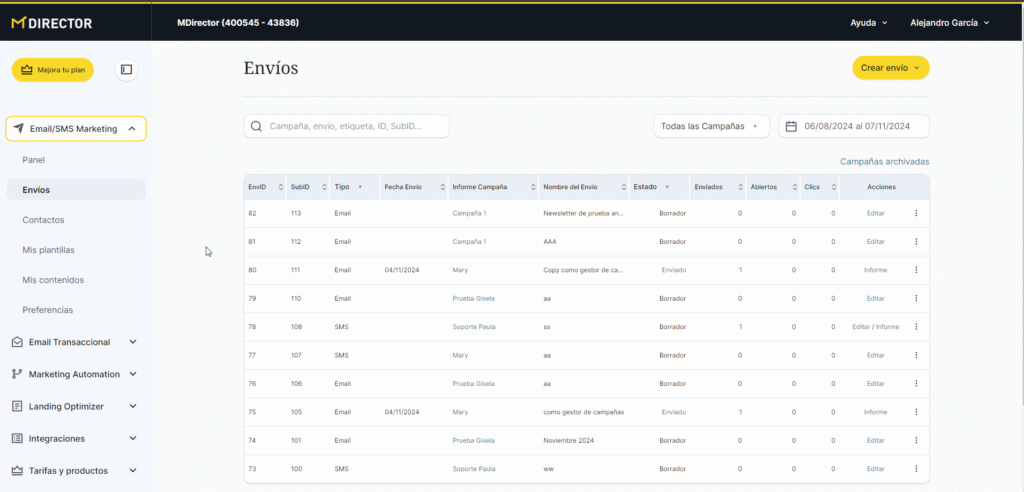The image size is (1024, 492).
Task: Open the Todas las Campañas dropdown
Action: click(712, 126)
